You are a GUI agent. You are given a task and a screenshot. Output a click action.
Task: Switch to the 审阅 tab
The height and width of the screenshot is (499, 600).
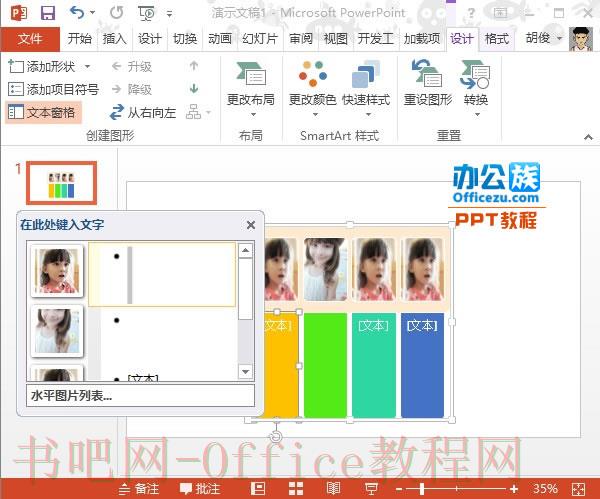coord(301,39)
